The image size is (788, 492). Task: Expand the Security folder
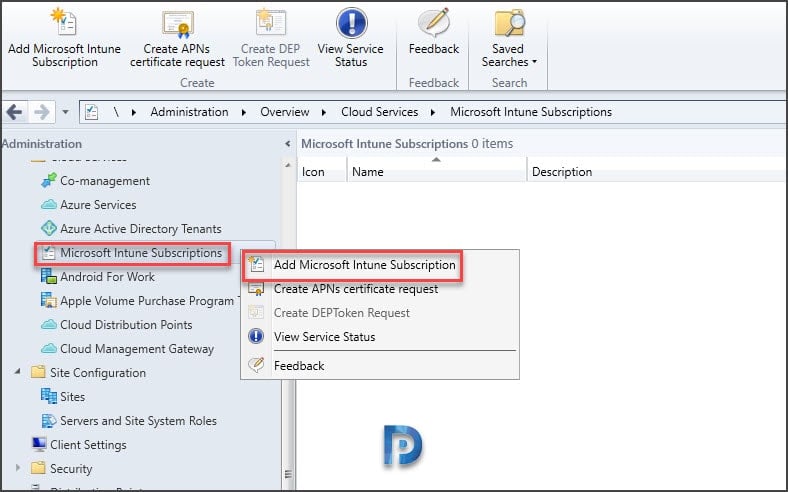[x=18, y=468]
